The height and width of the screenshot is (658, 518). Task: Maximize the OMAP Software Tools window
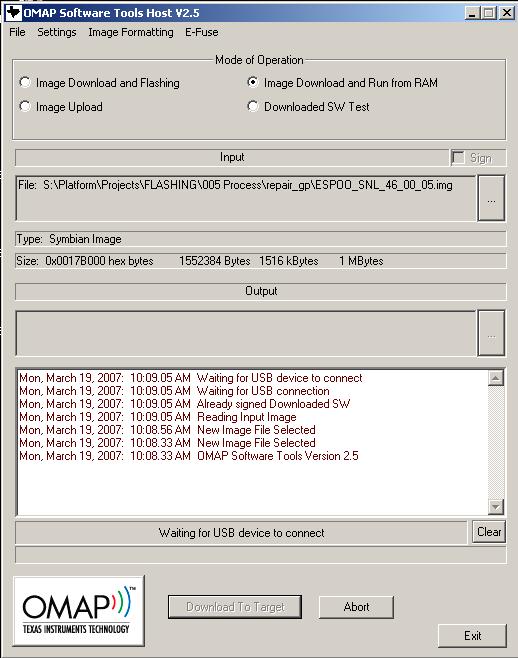(489, 13)
